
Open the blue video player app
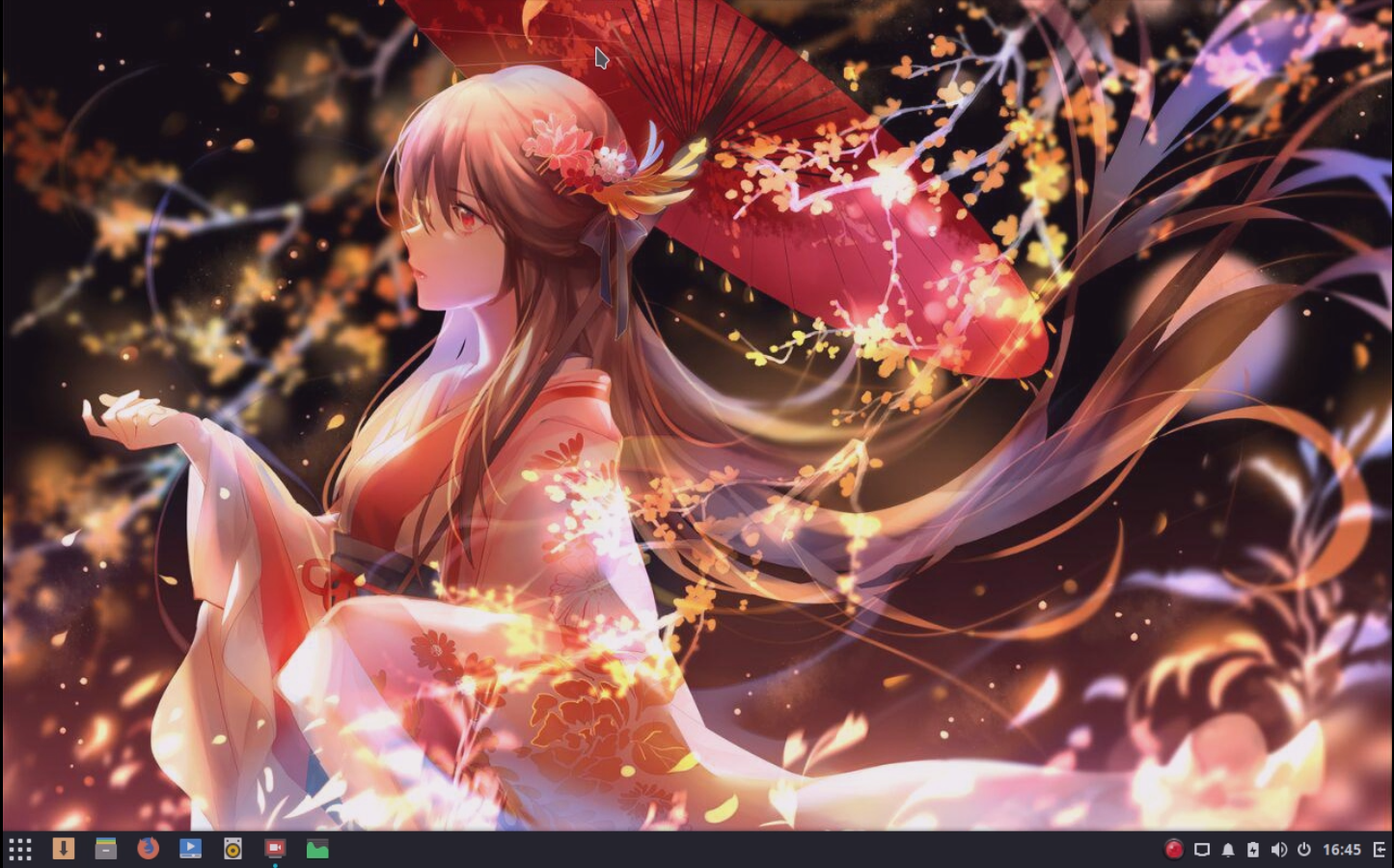click(190, 849)
